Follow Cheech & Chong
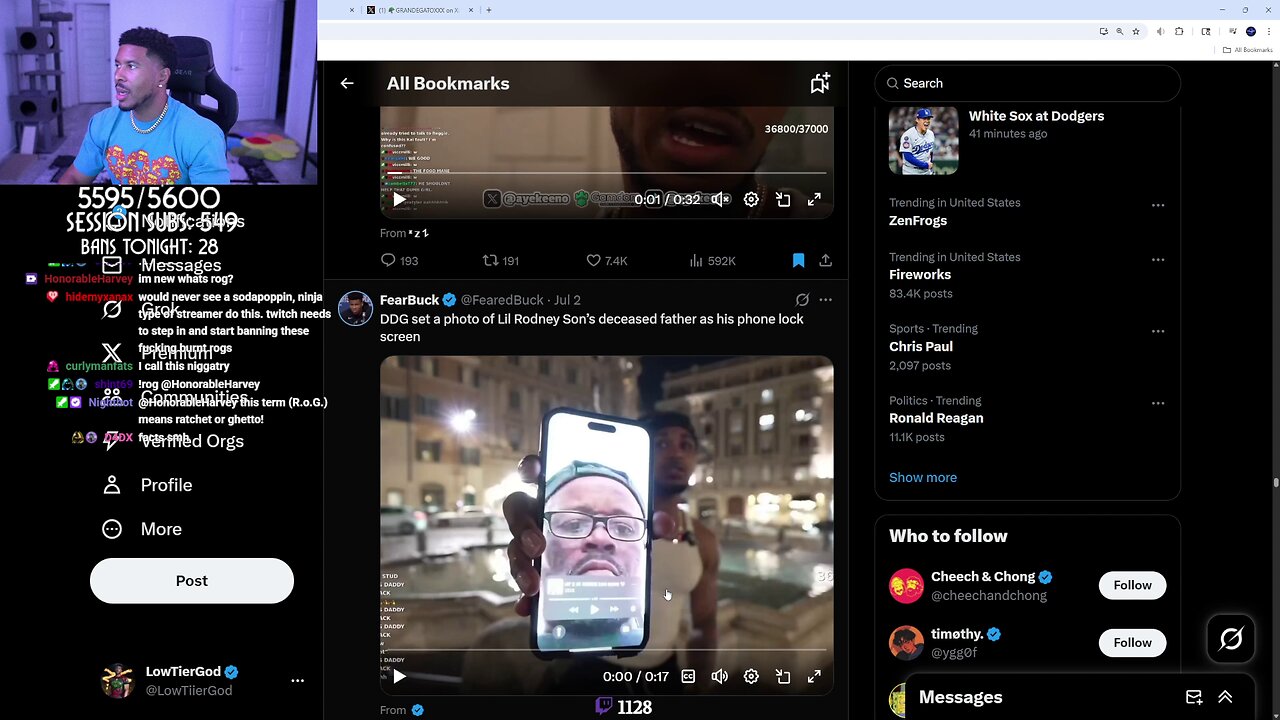 click(x=1132, y=585)
